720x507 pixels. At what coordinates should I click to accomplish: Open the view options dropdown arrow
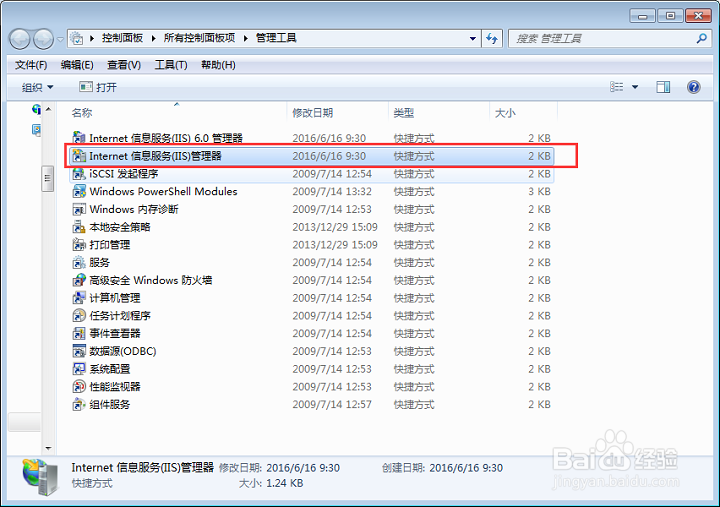(635, 87)
